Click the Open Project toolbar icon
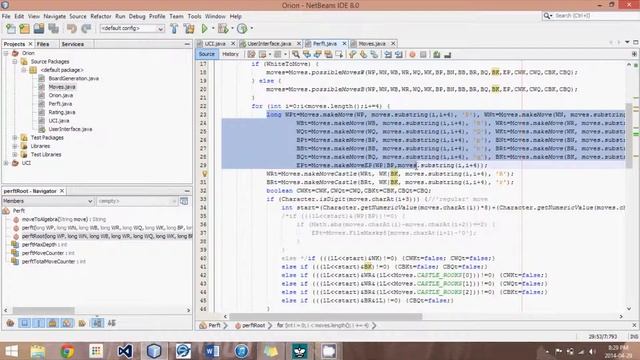The width and height of the screenshot is (640, 360). 39,29
